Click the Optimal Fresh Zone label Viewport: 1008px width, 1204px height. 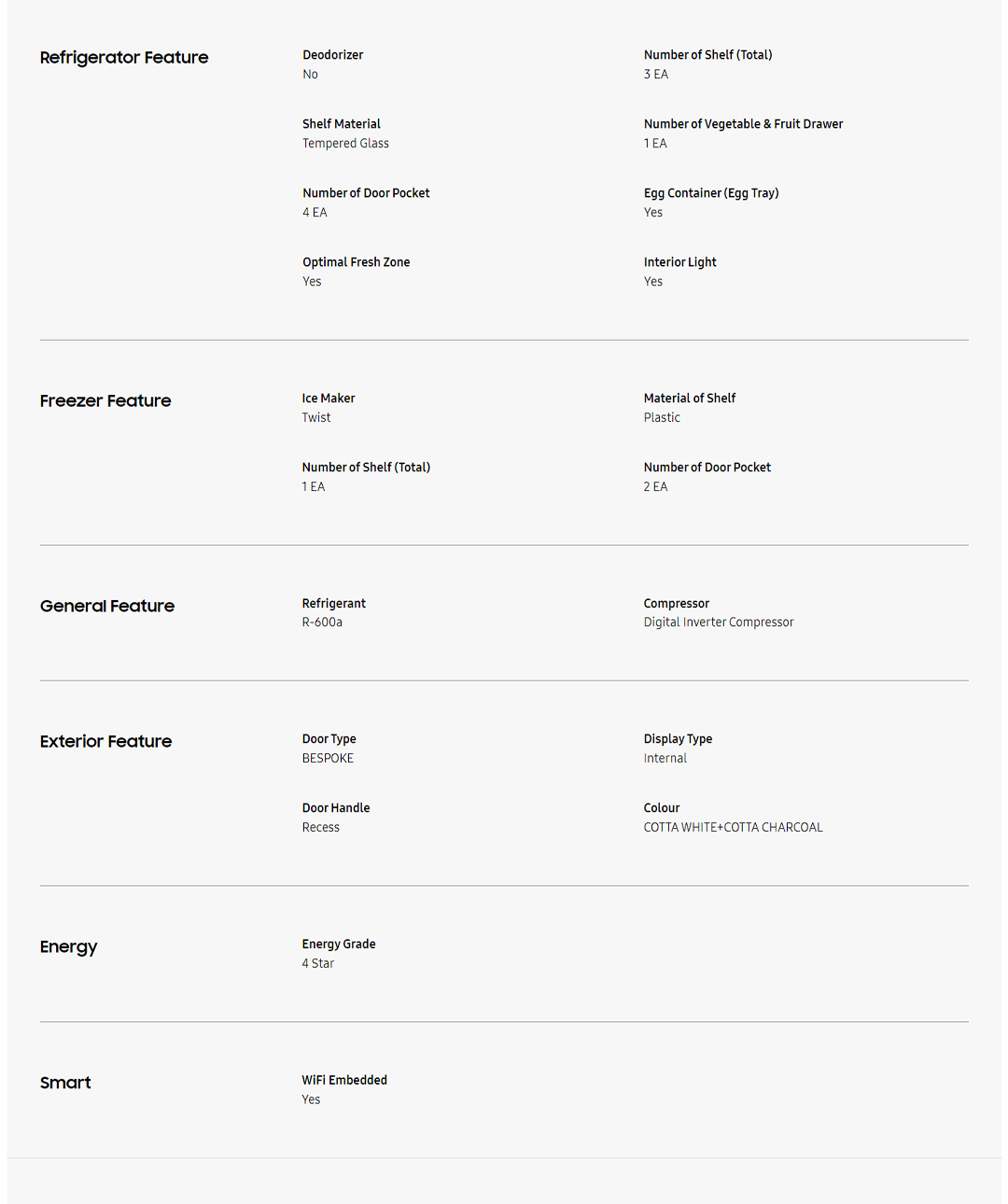356,262
